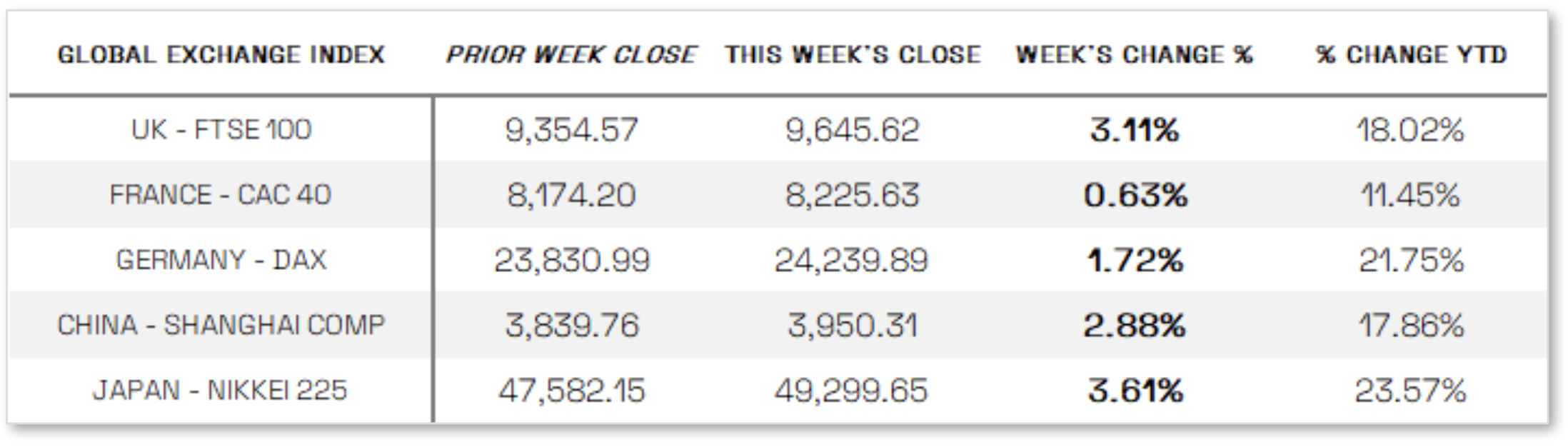Click CAC 40 this week's close 8,225.63
The image size is (1568, 447).
tap(852, 195)
